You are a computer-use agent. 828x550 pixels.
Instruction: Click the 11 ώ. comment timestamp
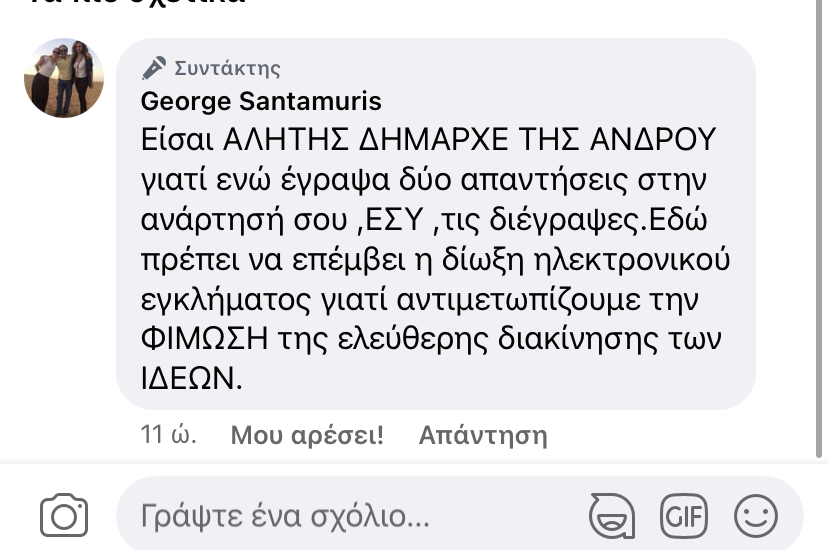pos(168,435)
